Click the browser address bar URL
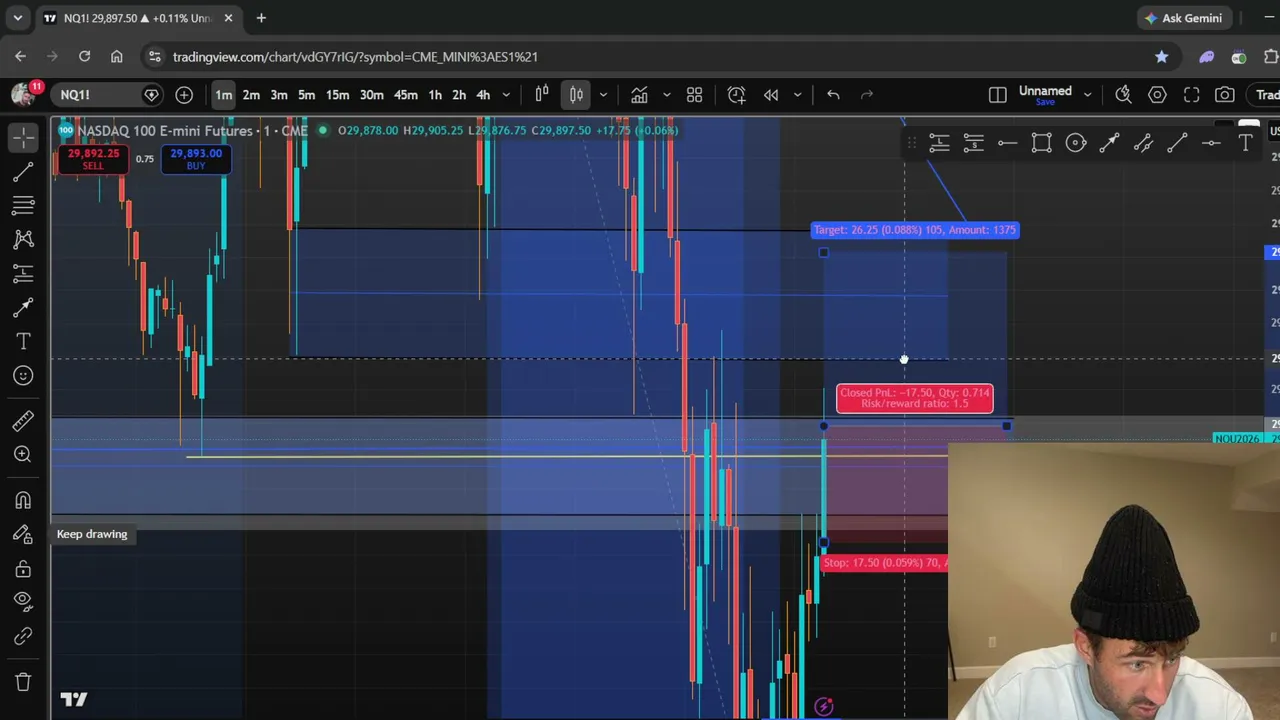This screenshot has height=720, width=1280. coord(355,57)
